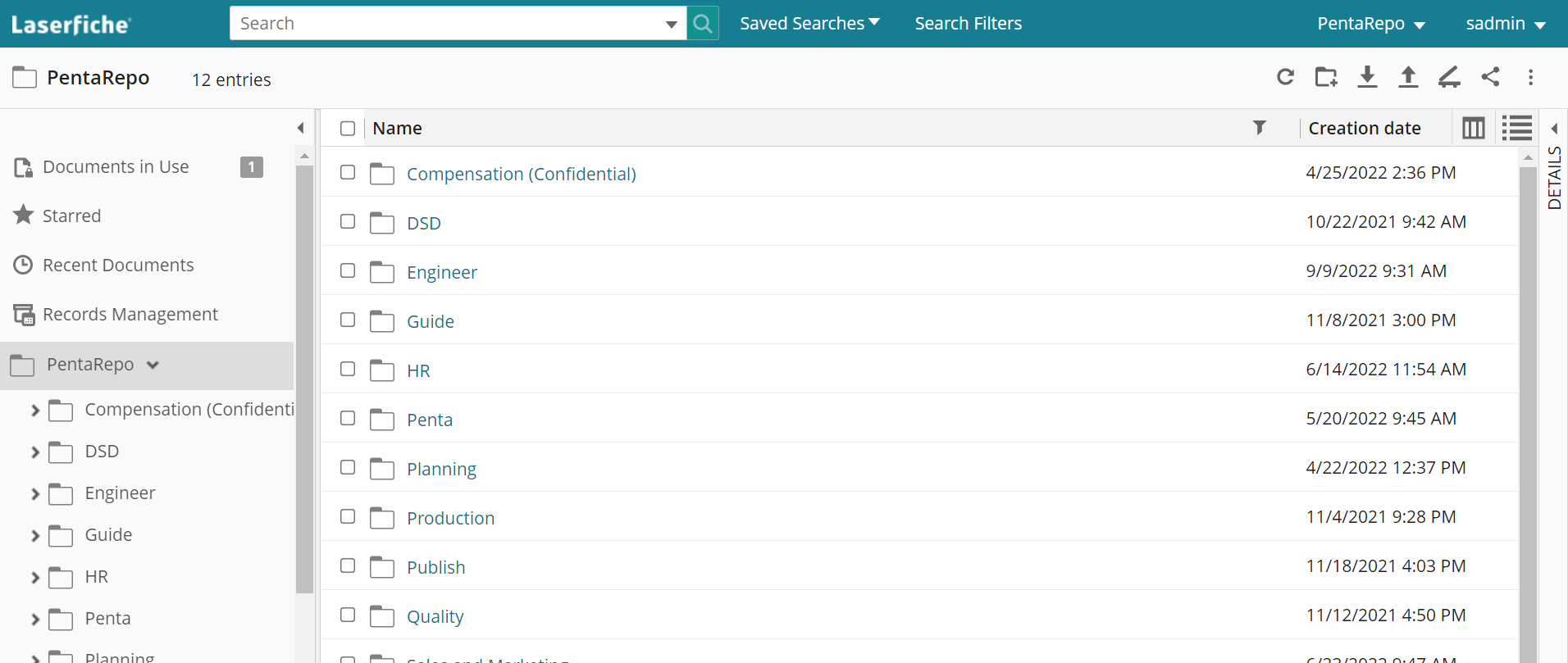Open Documents in Use in sidebar
Image resolution: width=1568 pixels, height=663 pixels.
[x=116, y=166]
